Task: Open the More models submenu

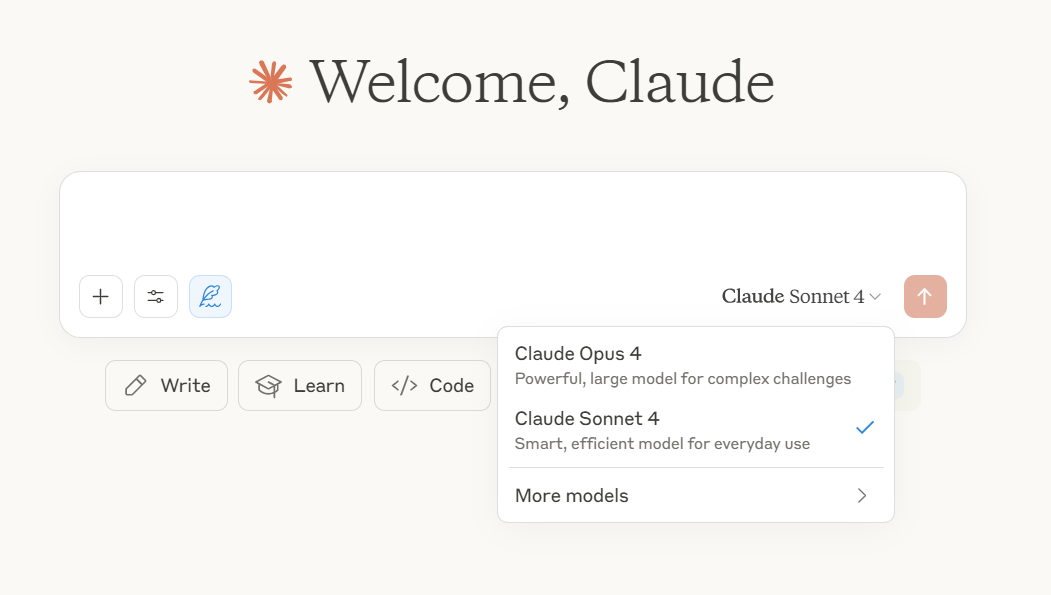Action: 696,496
